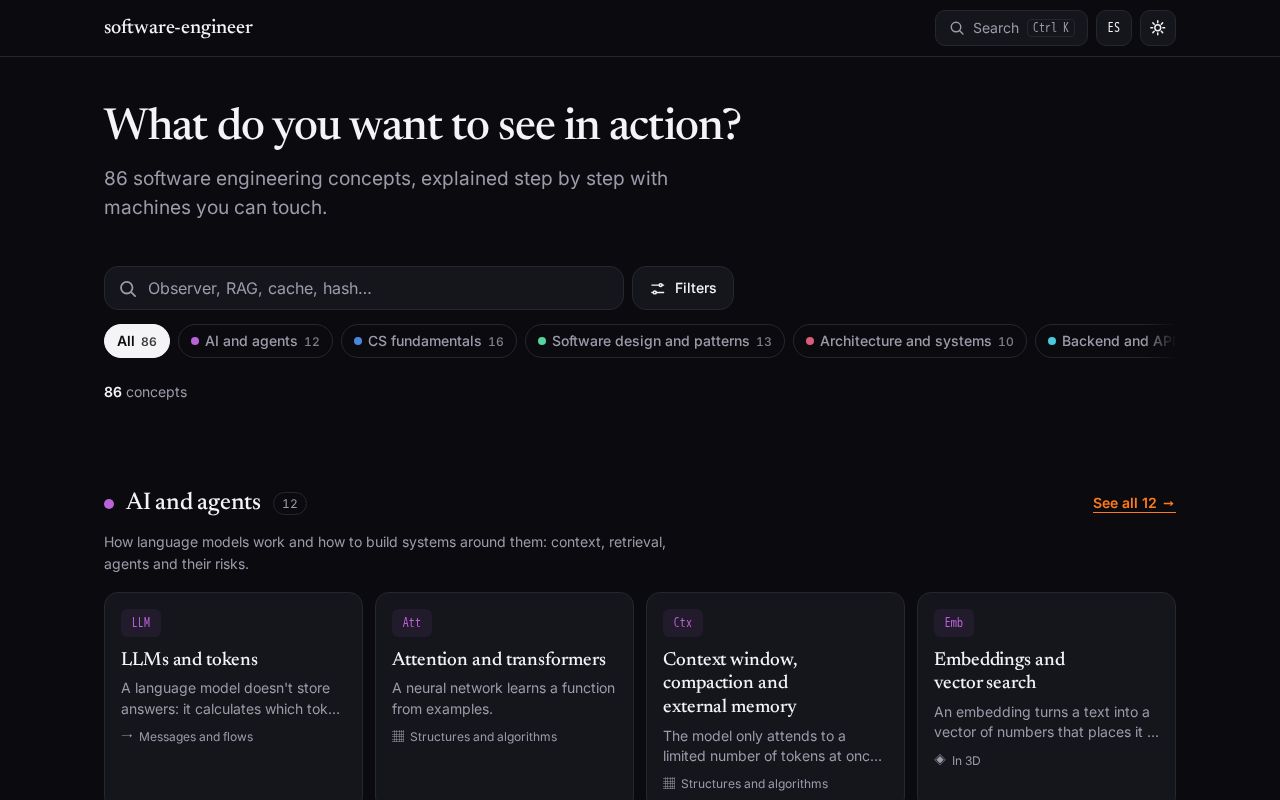Click the 12 count badge beside section heading
This screenshot has height=800, width=1280.
point(290,503)
